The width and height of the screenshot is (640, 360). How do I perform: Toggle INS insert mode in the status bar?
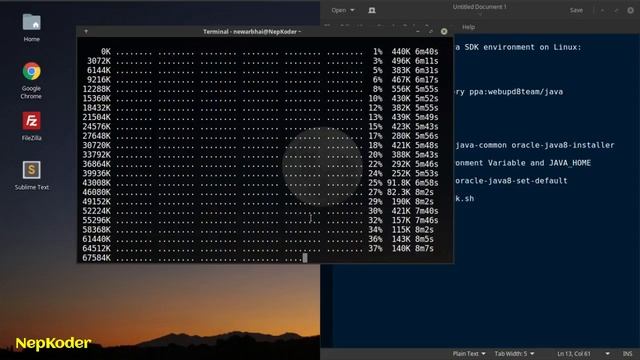(x=627, y=353)
